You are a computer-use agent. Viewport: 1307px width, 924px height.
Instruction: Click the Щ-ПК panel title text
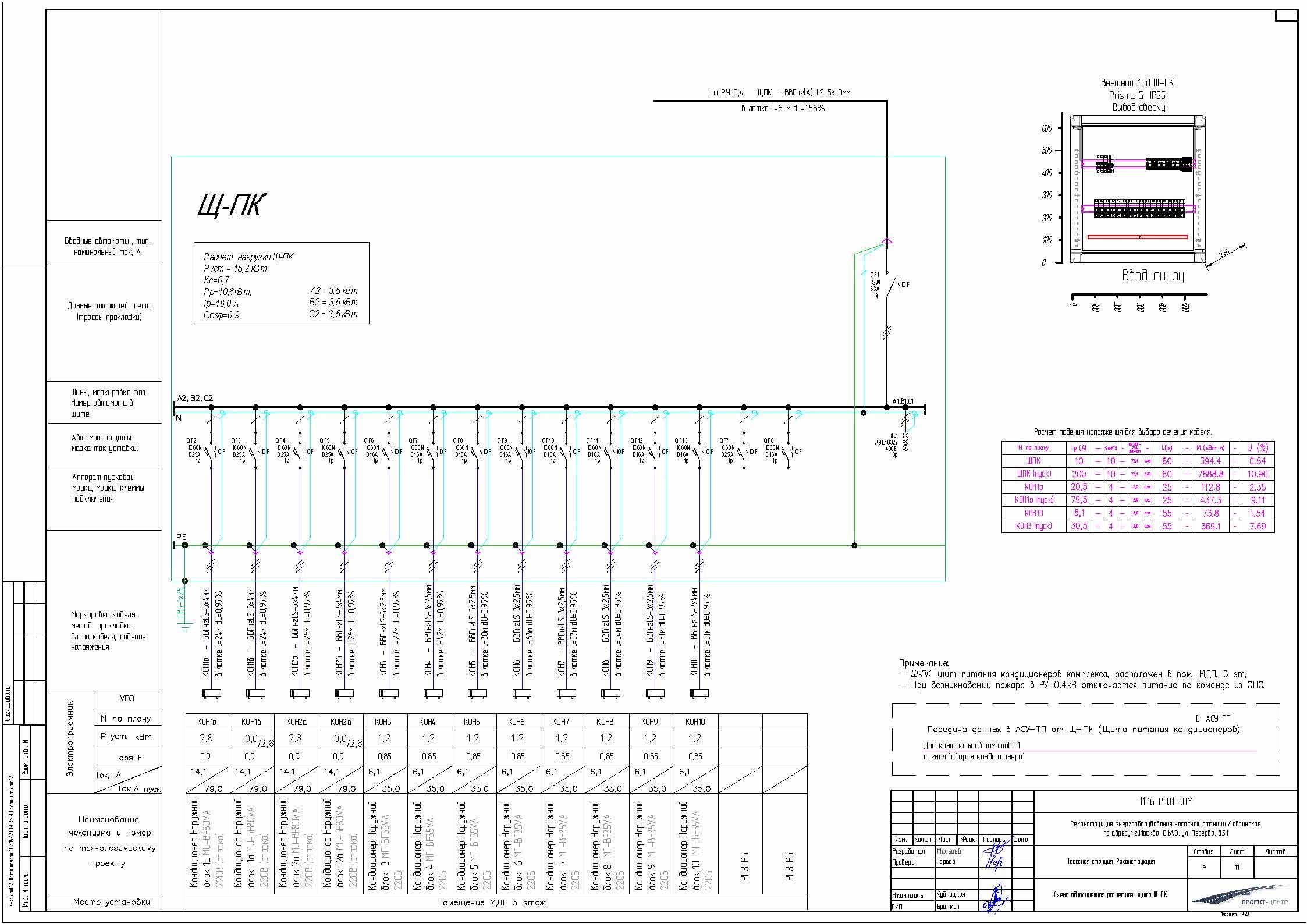pos(231,205)
